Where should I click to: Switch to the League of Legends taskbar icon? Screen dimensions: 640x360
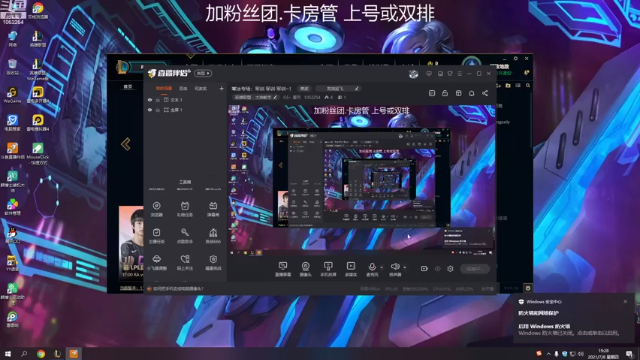(57, 353)
